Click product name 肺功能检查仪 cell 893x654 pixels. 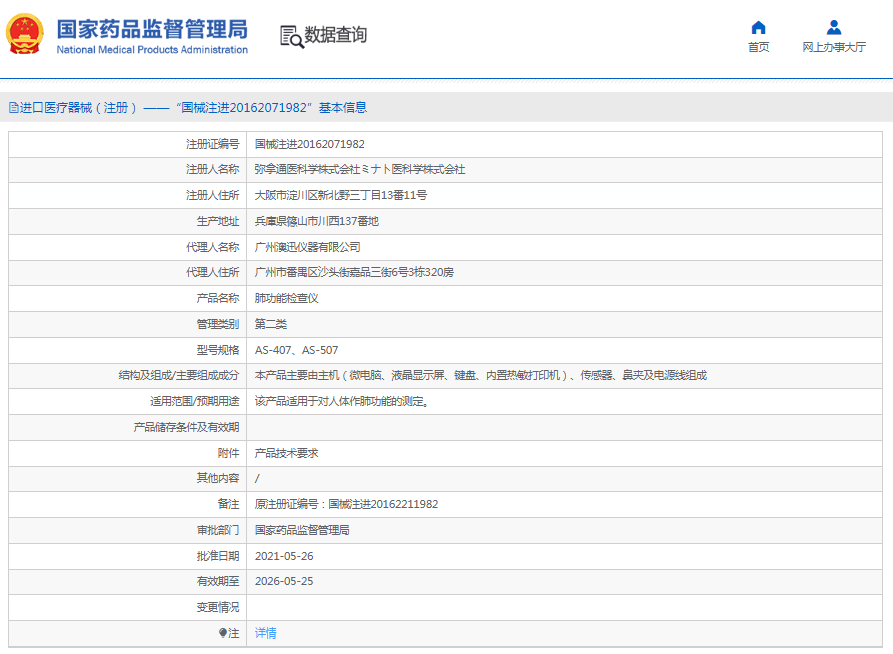pos(286,298)
